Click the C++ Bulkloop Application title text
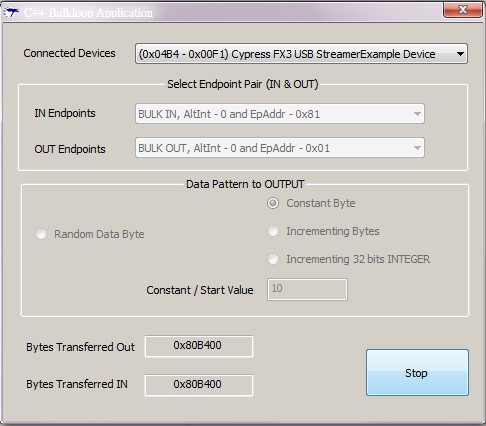 tap(88, 13)
